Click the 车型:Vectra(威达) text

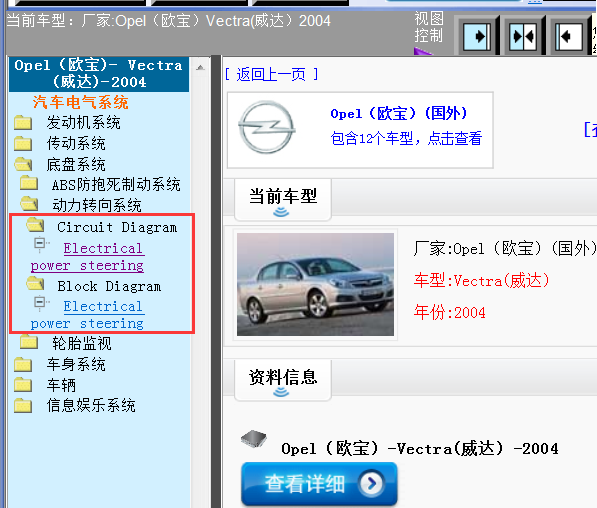tap(481, 281)
